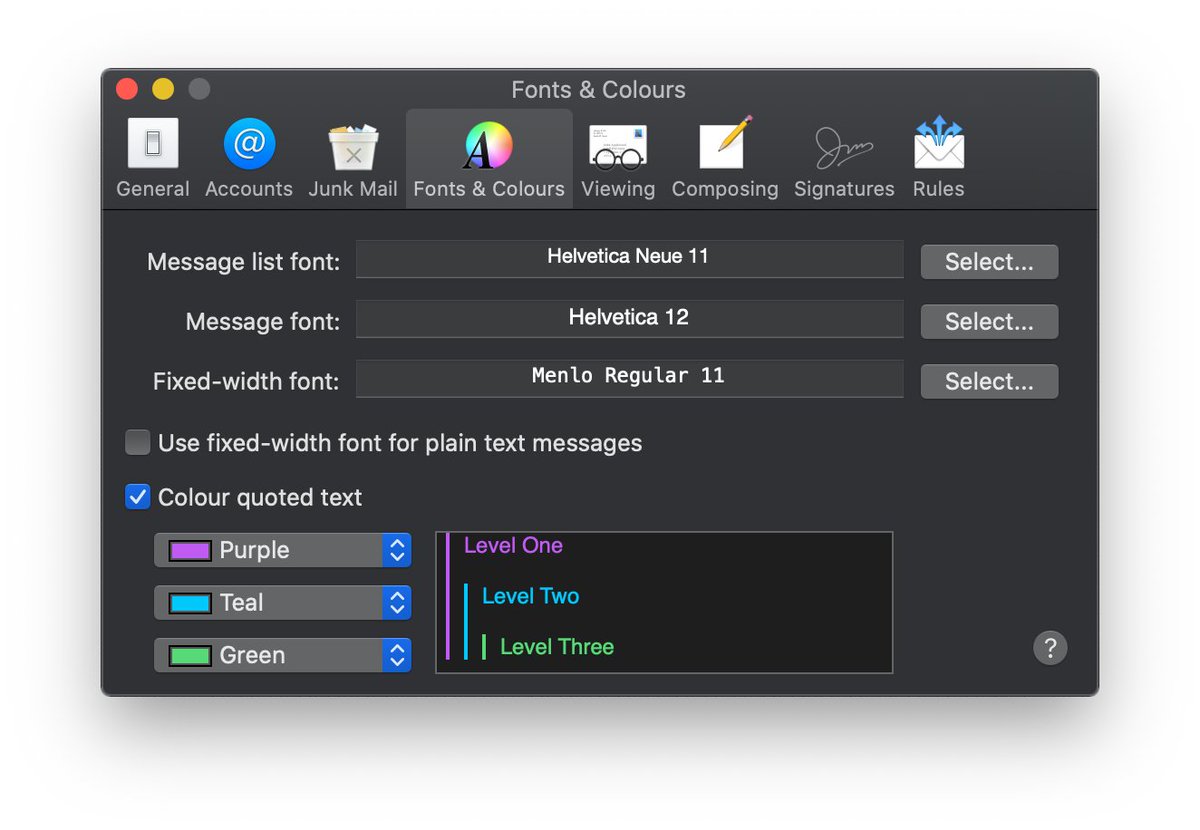Open the Green colour dropdown

pos(283,655)
